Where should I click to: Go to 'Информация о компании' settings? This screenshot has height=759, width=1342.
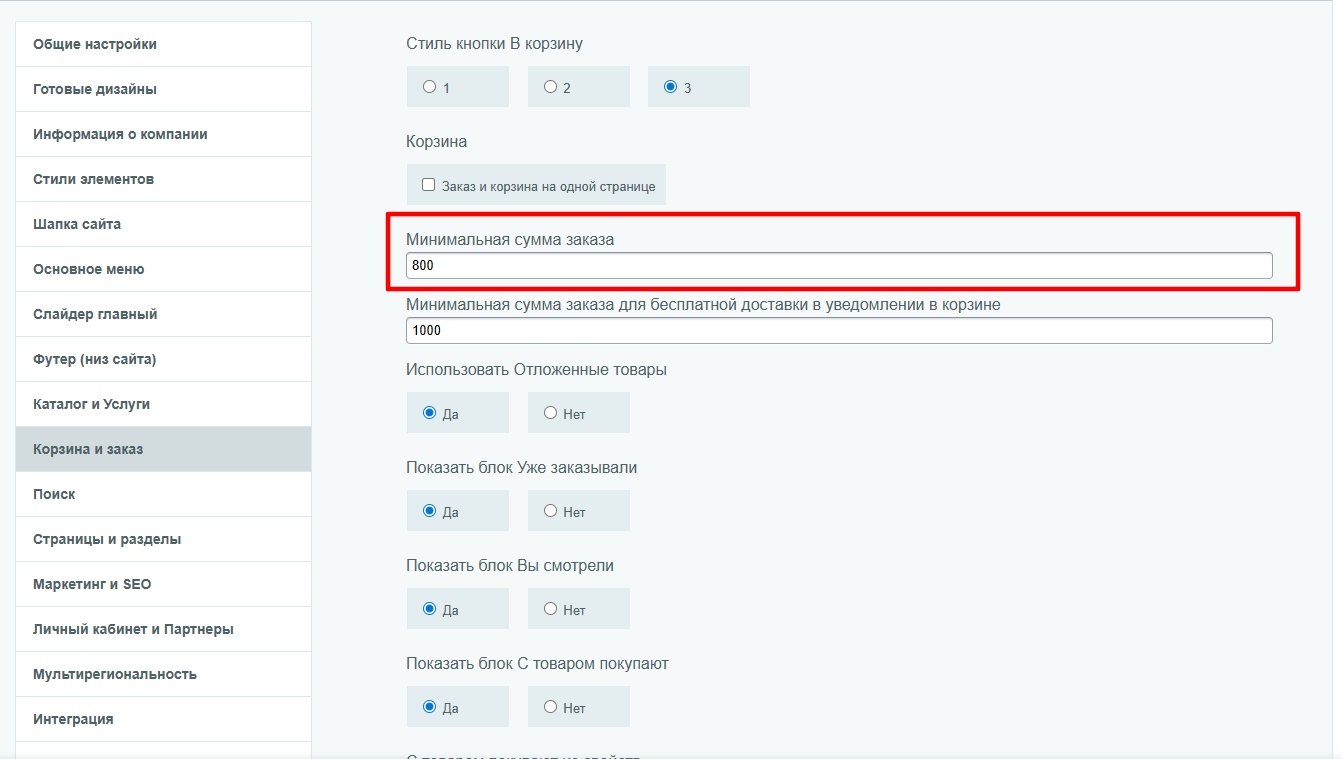[120, 134]
